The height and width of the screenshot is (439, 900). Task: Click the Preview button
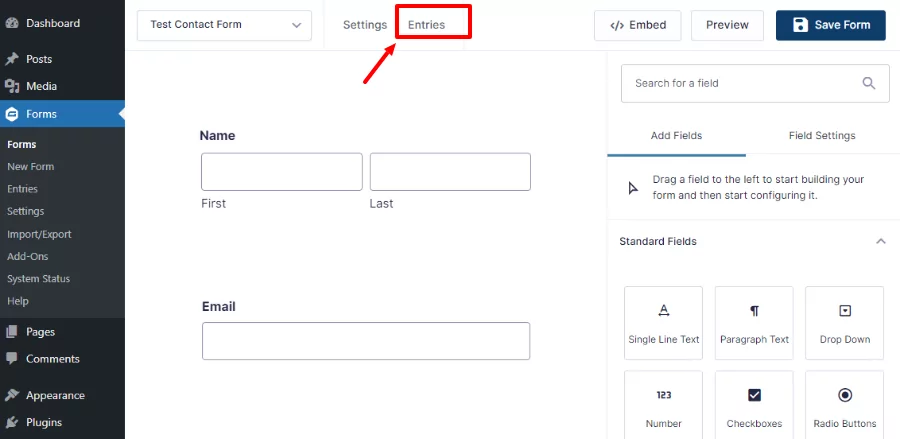[727, 25]
